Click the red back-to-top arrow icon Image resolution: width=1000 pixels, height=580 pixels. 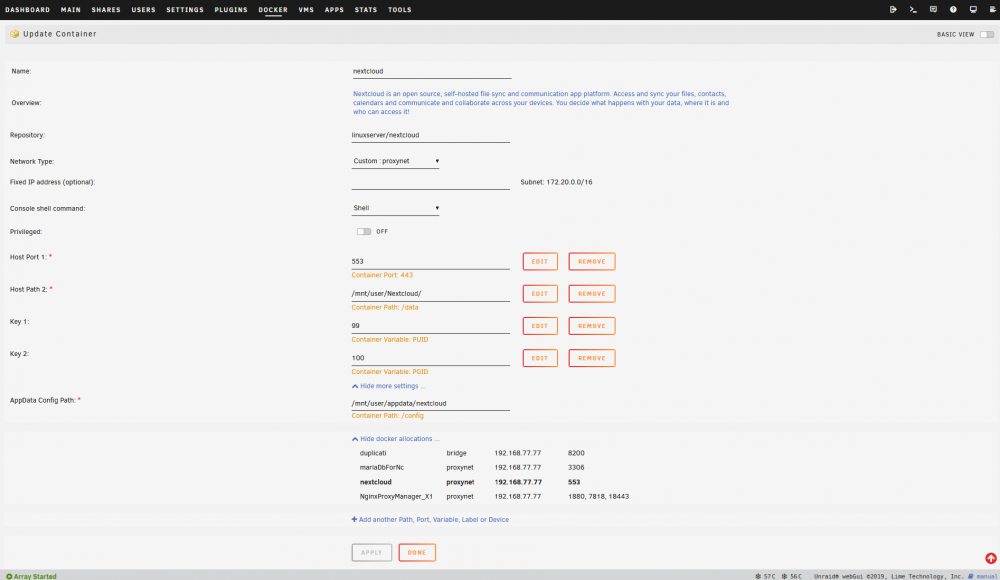(x=990, y=558)
